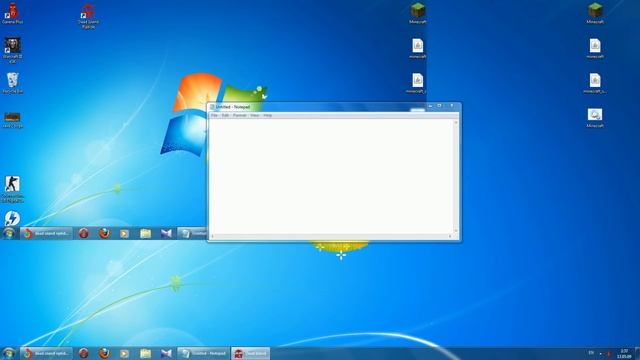Click the purple M icon on the bottom taskbar

(x=166, y=353)
